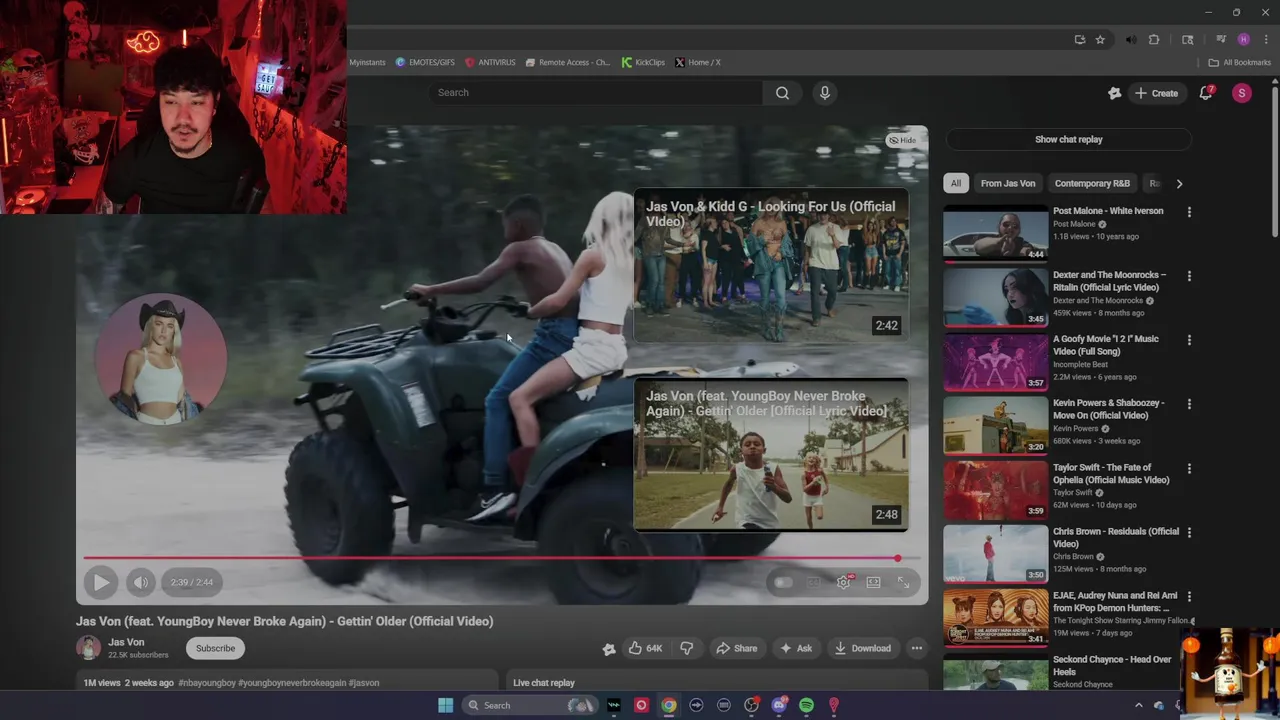1280x720 pixels.
Task: Share the Gettin' Older video
Action: 736,648
